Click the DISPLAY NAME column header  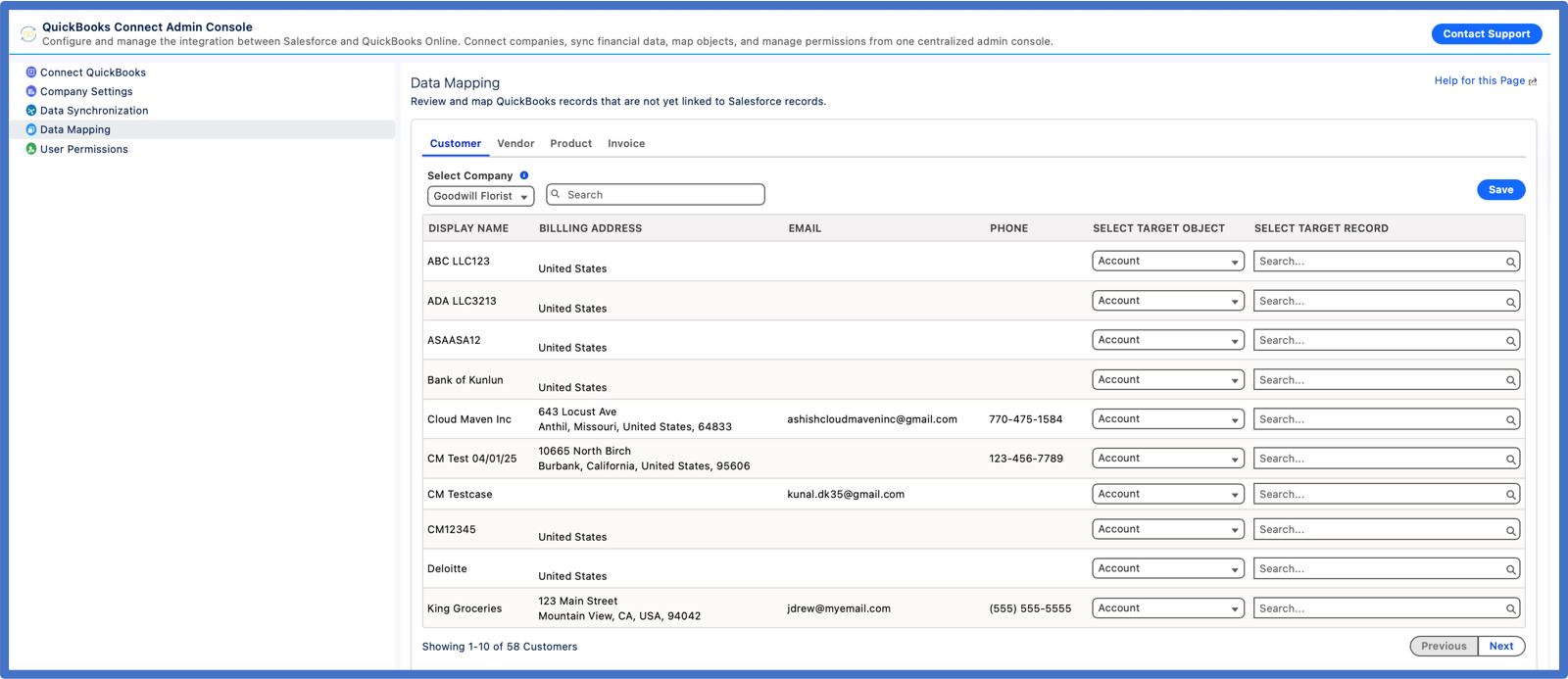pyautogui.click(x=468, y=228)
